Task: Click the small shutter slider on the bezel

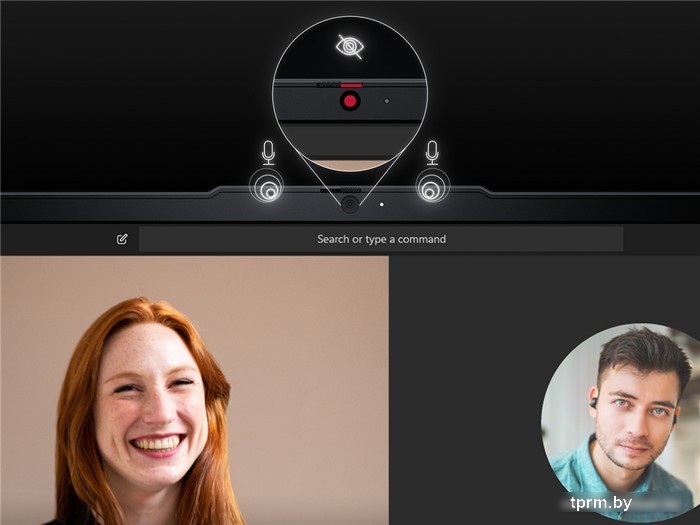Action: [349, 189]
